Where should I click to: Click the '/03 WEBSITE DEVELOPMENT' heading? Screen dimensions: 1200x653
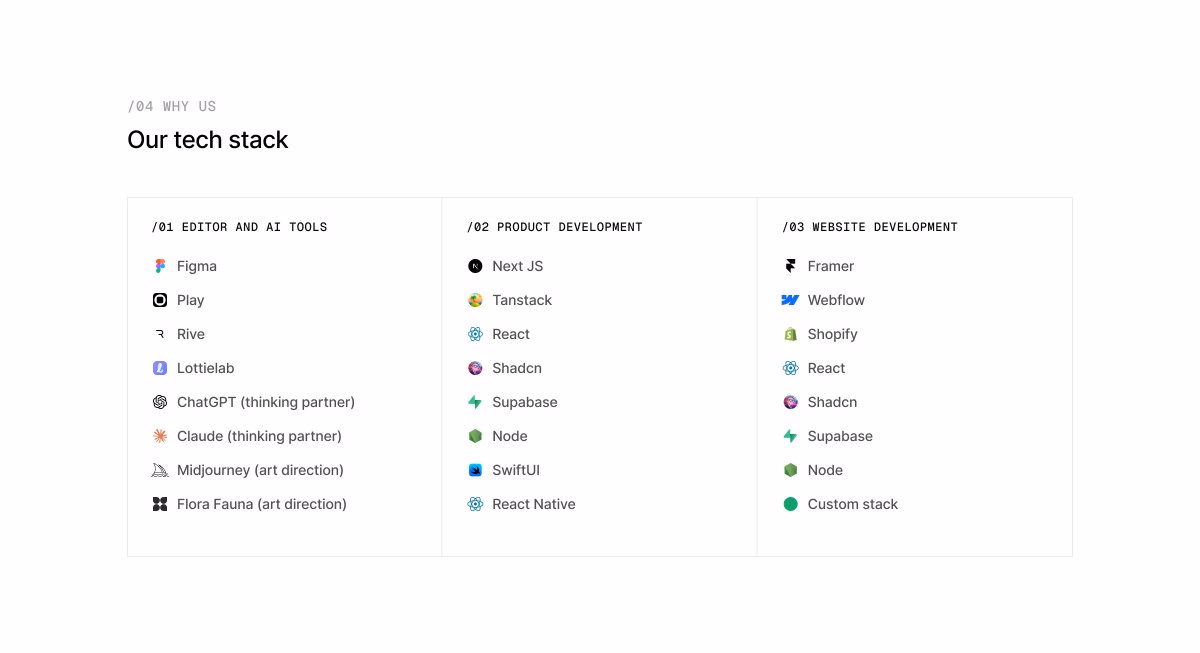tap(870, 227)
